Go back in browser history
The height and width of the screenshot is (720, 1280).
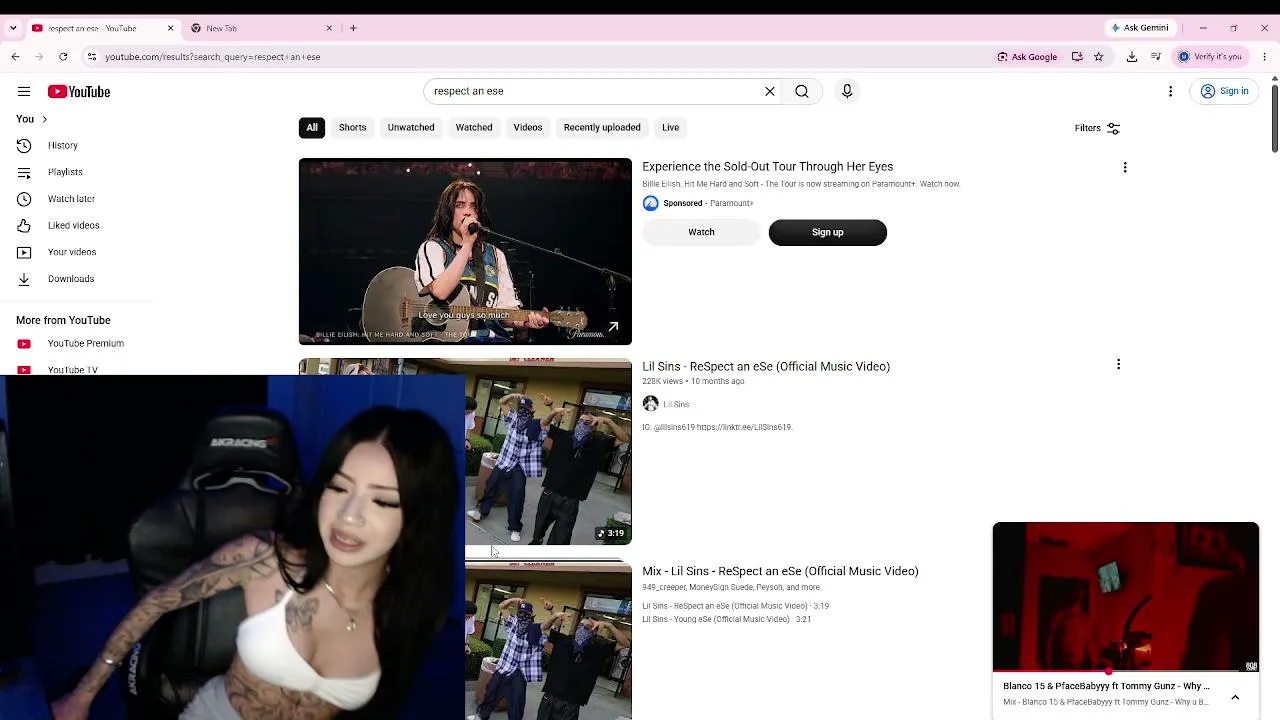click(16, 57)
